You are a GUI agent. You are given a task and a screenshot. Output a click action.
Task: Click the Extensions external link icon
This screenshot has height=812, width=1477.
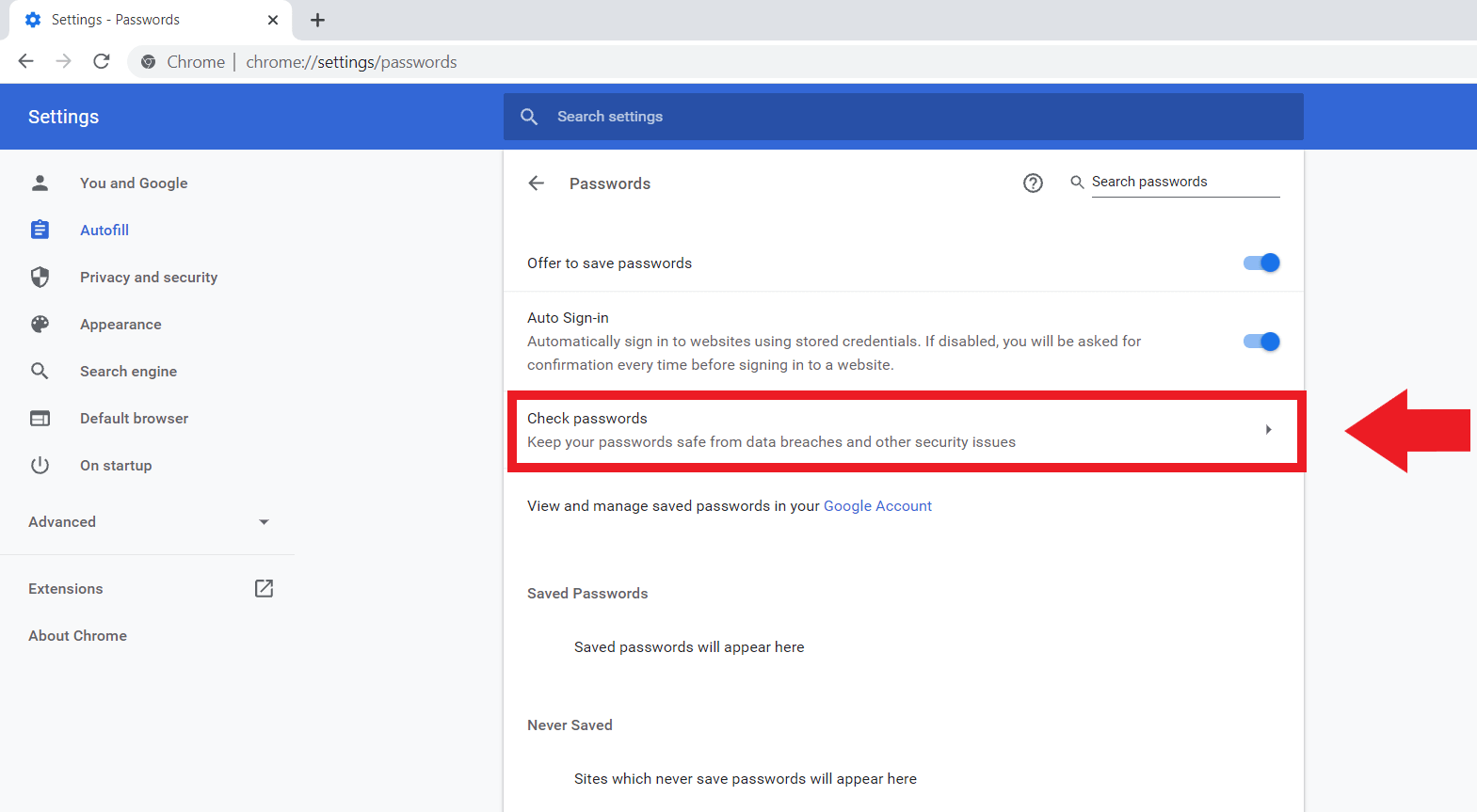264,588
